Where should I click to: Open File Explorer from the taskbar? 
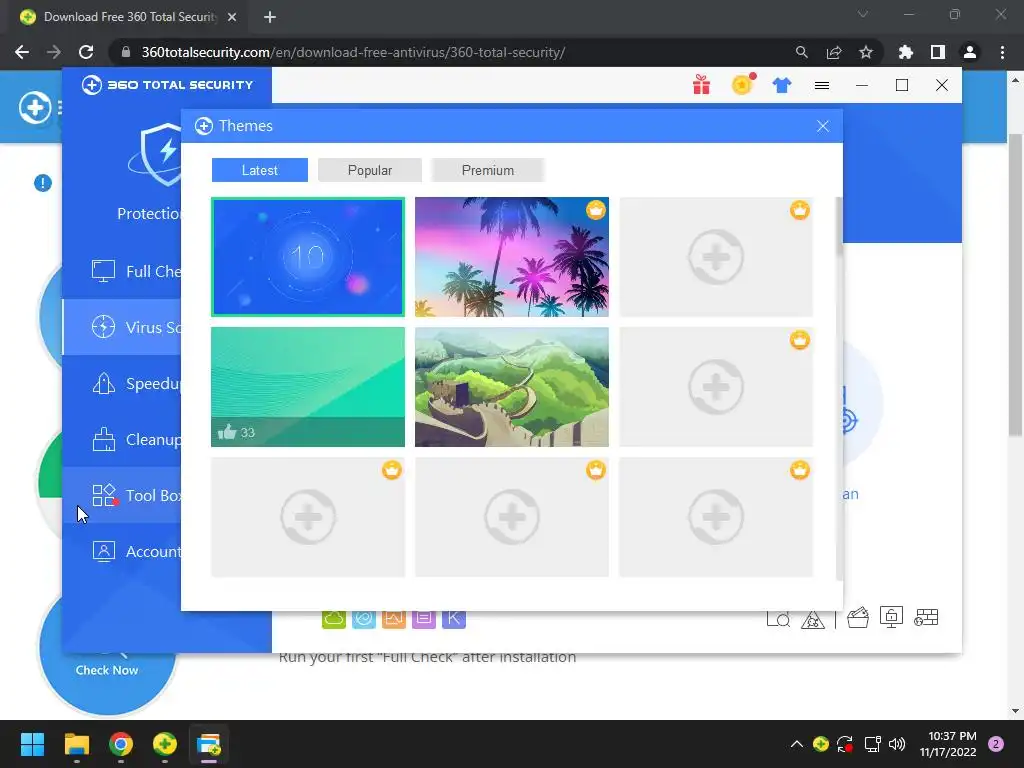pyautogui.click(x=76, y=744)
